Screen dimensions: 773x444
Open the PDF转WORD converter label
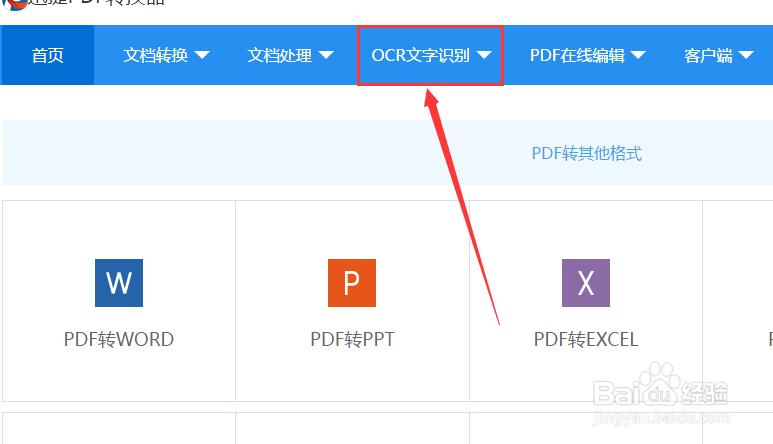click(x=119, y=340)
